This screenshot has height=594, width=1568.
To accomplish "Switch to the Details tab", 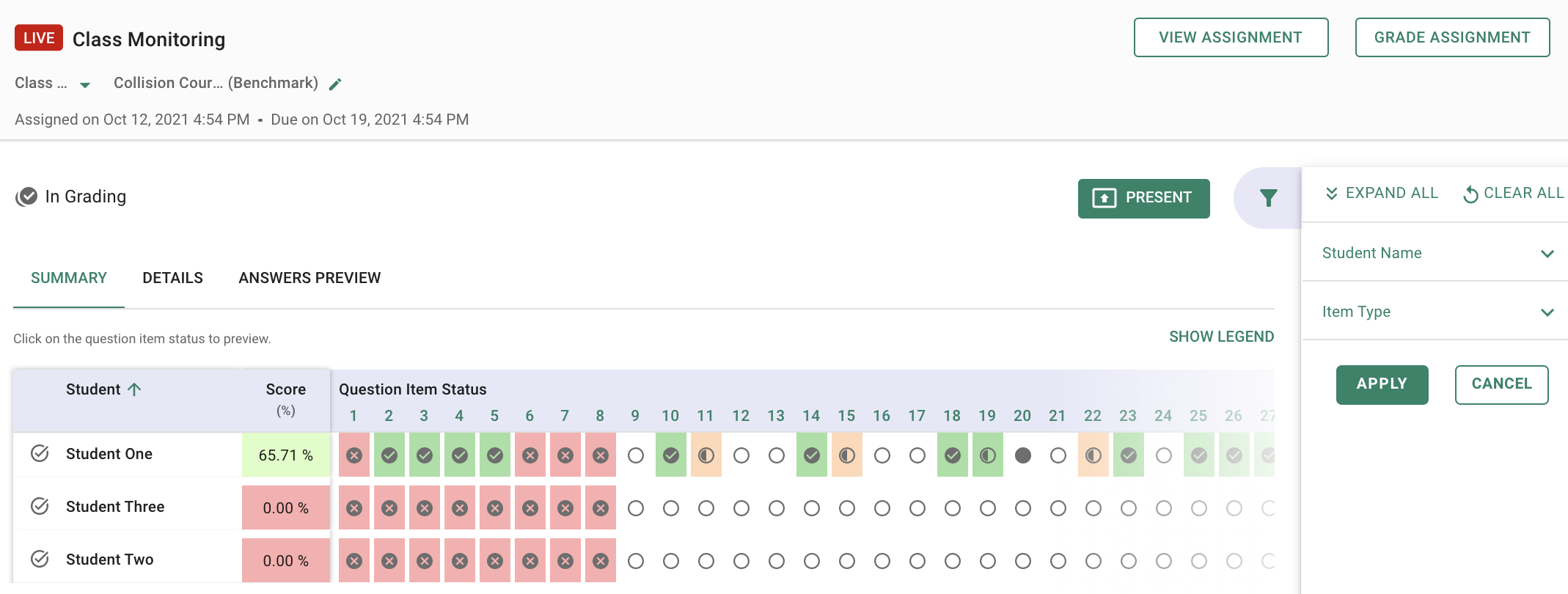I will click(x=172, y=278).
